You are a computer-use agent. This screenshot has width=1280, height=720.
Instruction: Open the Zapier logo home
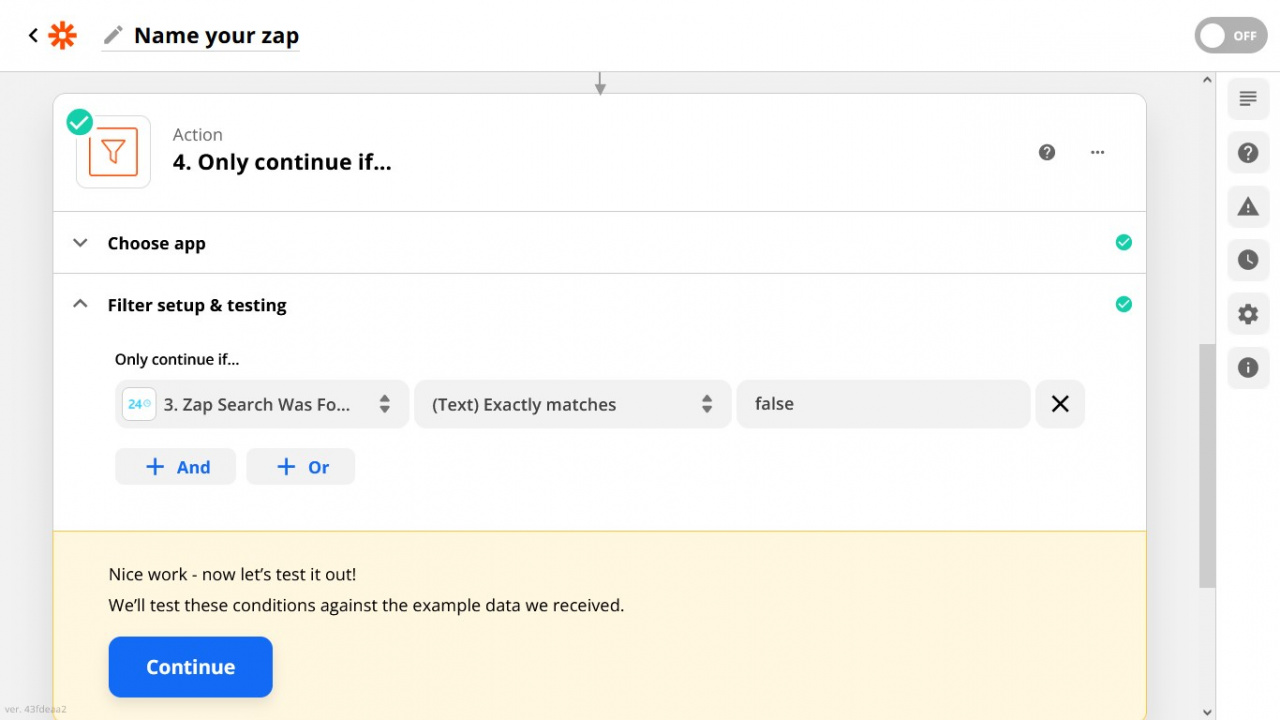63,36
